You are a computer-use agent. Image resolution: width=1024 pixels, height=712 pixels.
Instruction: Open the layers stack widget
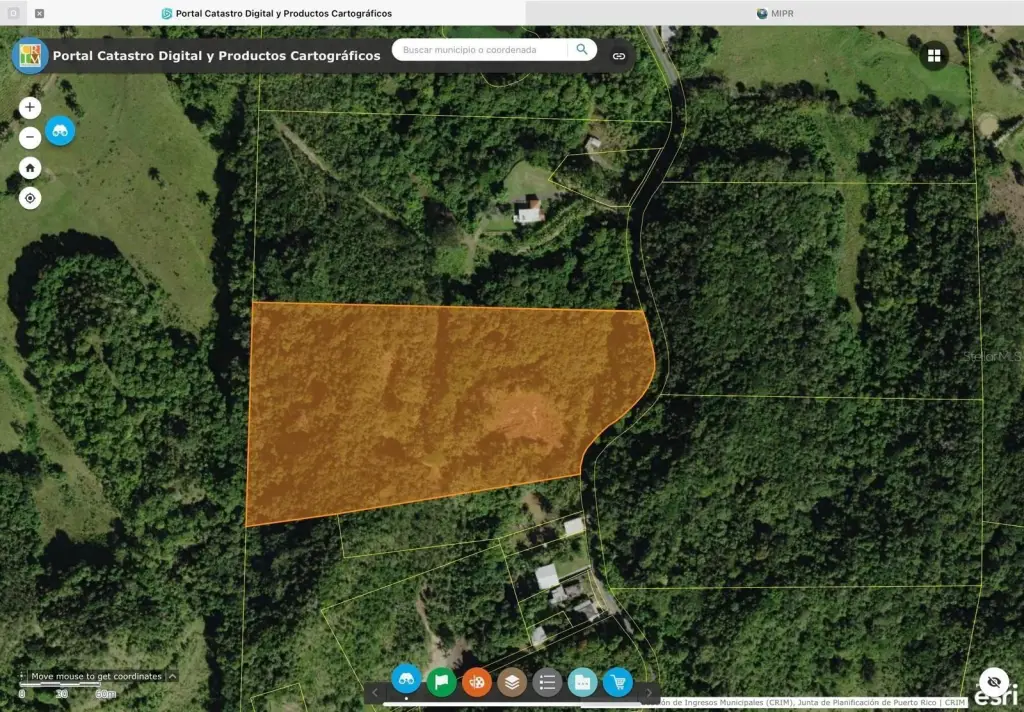coord(512,682)
